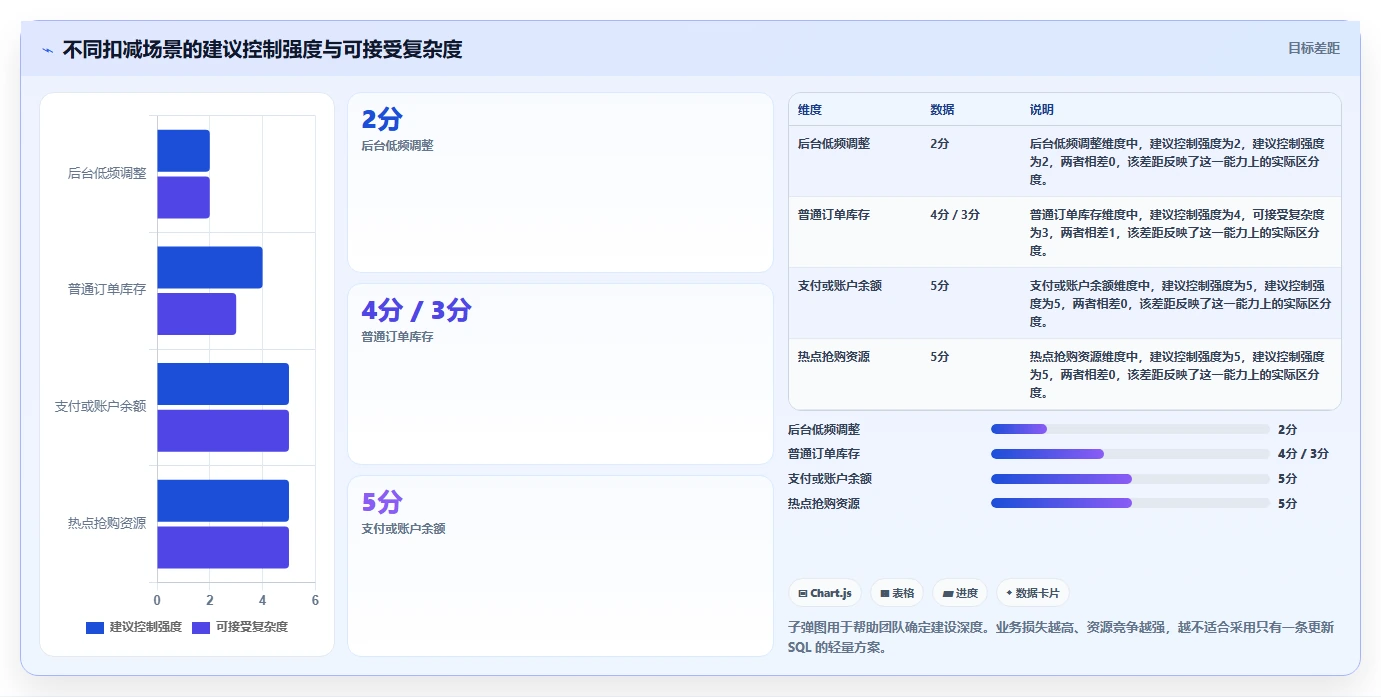Click the 4分 / 3分 data card
The image size is (1381, 697).
point(560,374)
